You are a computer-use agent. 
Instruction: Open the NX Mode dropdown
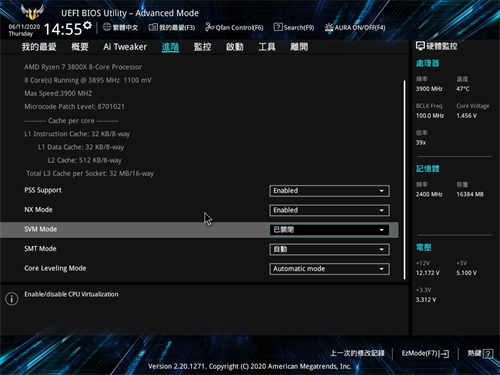pyautogui.click(x=329, y=210)
